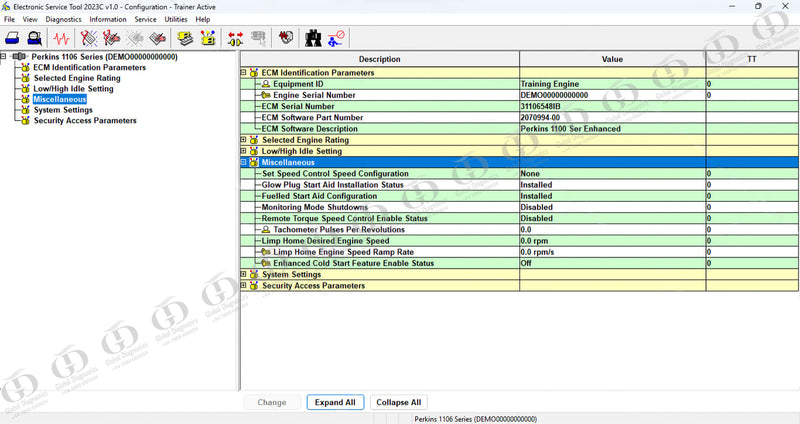Select Security Access Parameters in the tree
The width and height of the screenshot is (800, 424).
point(85,120)
